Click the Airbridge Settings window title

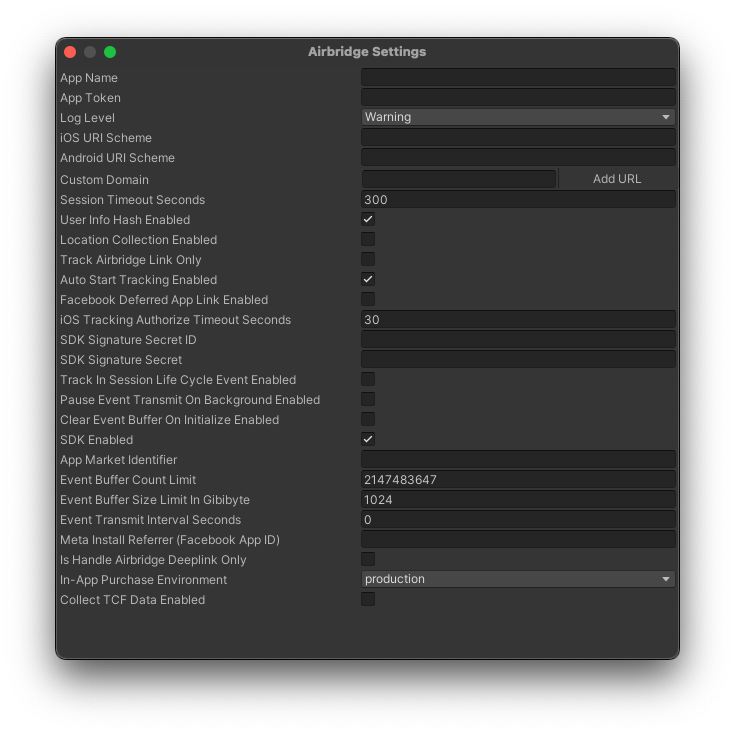tap(367, 52)
